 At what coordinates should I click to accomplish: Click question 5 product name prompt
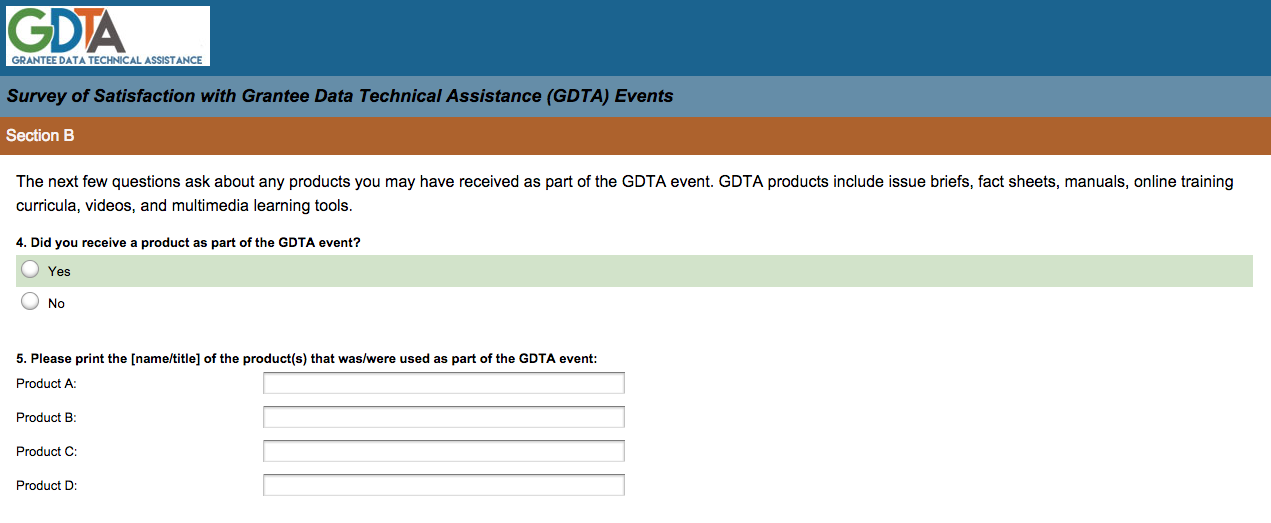coord(306,360)
